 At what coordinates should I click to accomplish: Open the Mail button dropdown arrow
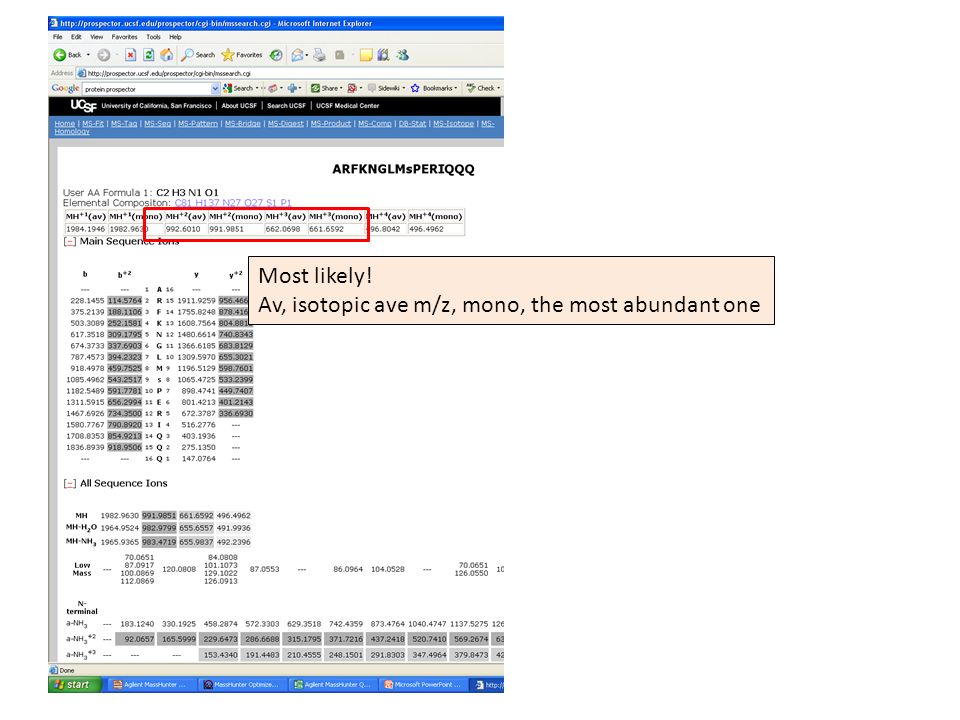(x=307, y=55)
